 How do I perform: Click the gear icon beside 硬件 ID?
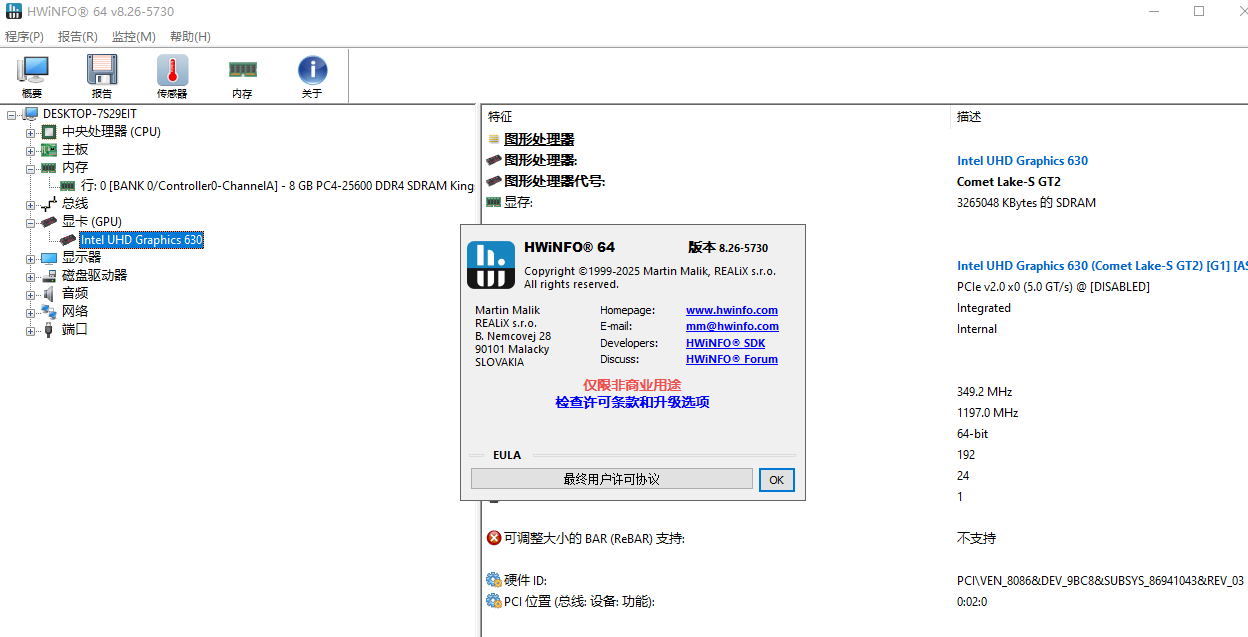pos(494,580)
